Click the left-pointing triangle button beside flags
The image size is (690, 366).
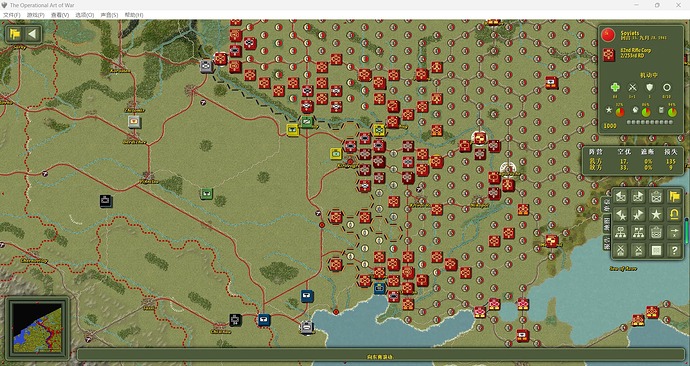(33, 34)
